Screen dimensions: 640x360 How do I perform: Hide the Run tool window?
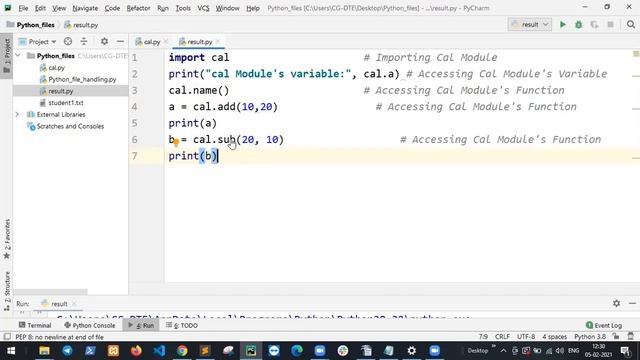(x=632, y=303)
